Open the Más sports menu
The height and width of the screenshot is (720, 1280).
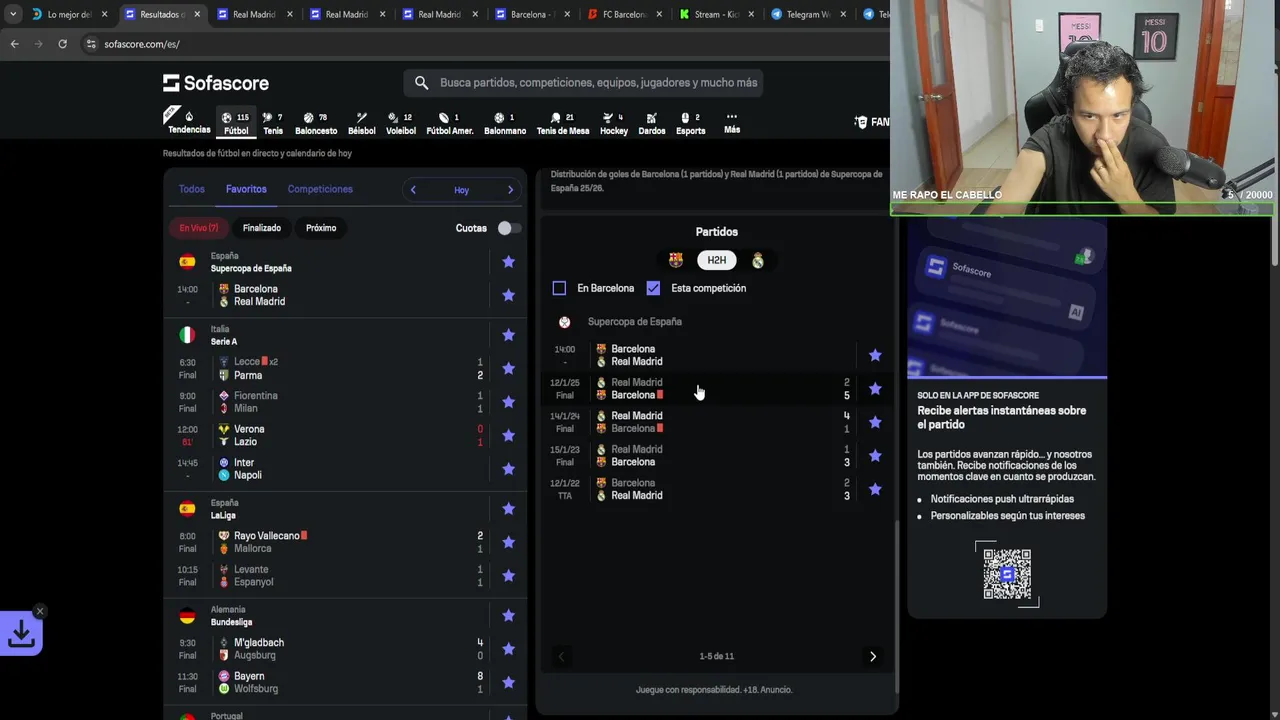732,124
